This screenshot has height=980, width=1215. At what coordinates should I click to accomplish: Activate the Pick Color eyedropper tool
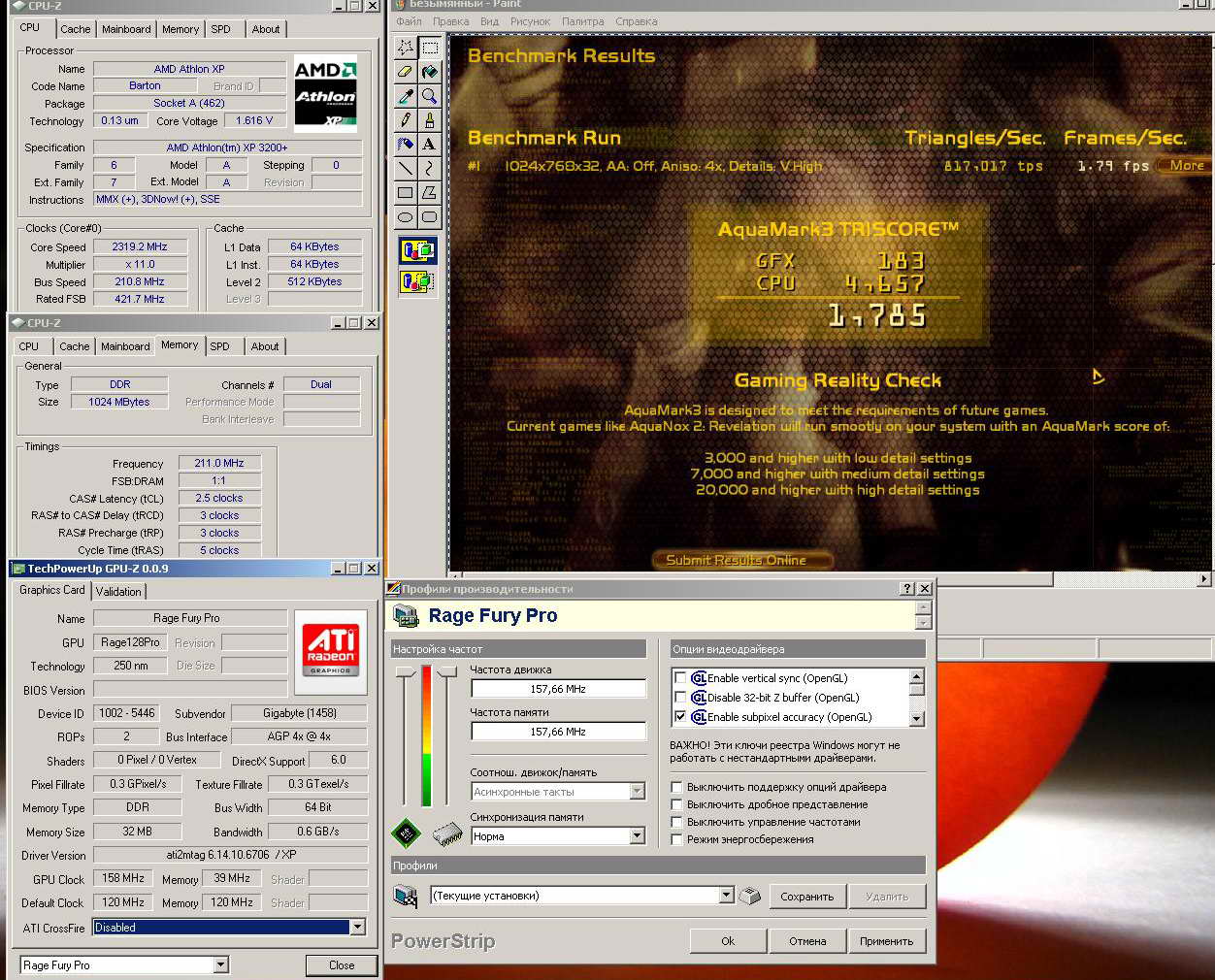tap(406, 95)
